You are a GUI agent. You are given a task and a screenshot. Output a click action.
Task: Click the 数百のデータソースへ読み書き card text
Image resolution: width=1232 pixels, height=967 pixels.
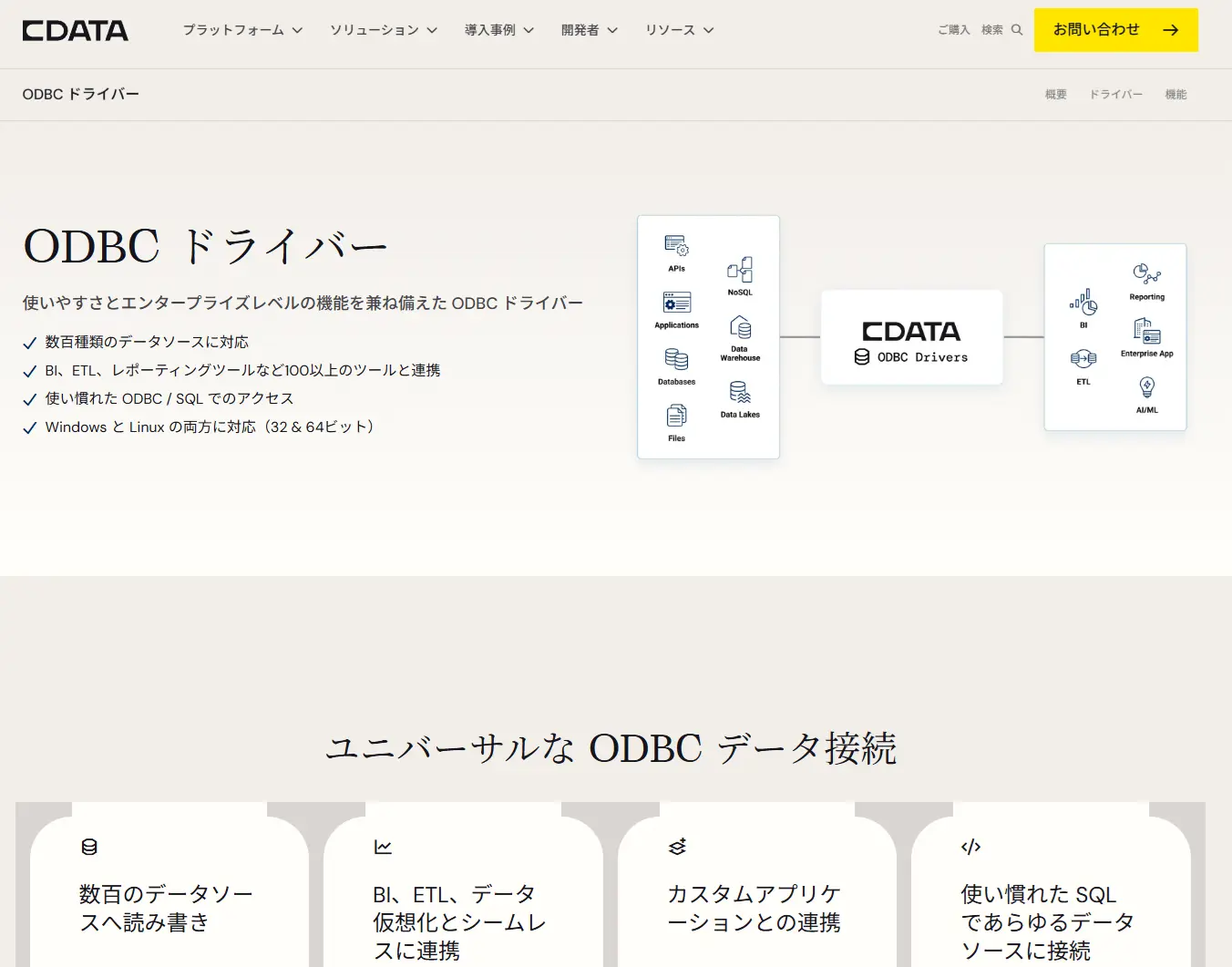pyautogui.click(x=166, y=909)
